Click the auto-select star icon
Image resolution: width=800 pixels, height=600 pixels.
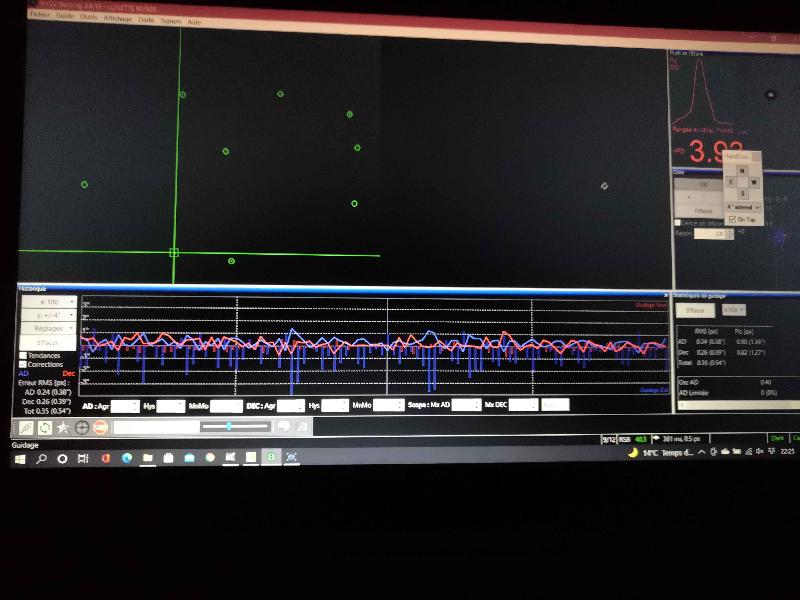63,428
